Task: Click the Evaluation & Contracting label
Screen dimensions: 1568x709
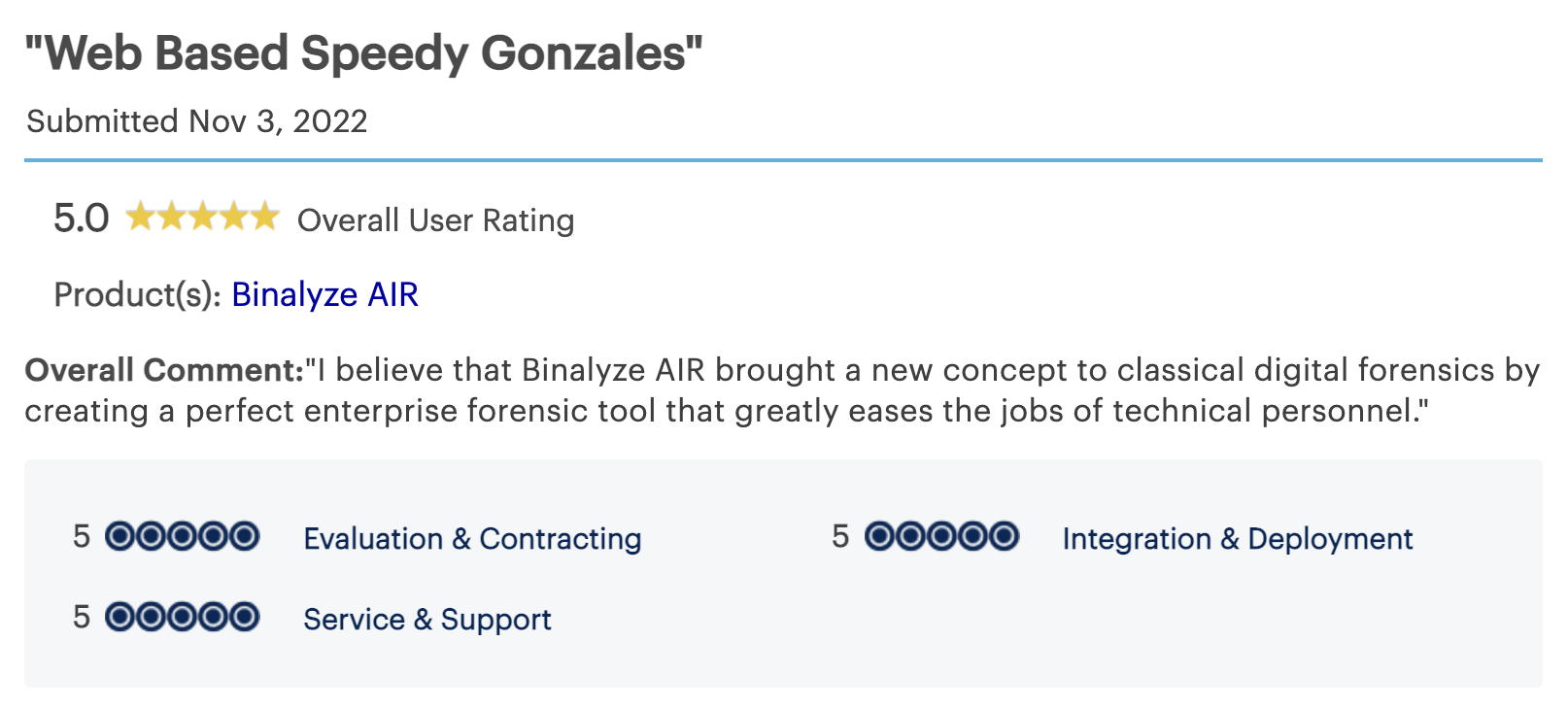Action: pos(472,539)
